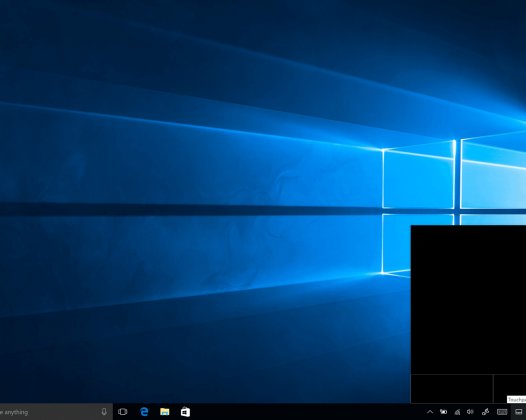
Task: Show hidden system tray icons
Action: click(x=430, y=412)
